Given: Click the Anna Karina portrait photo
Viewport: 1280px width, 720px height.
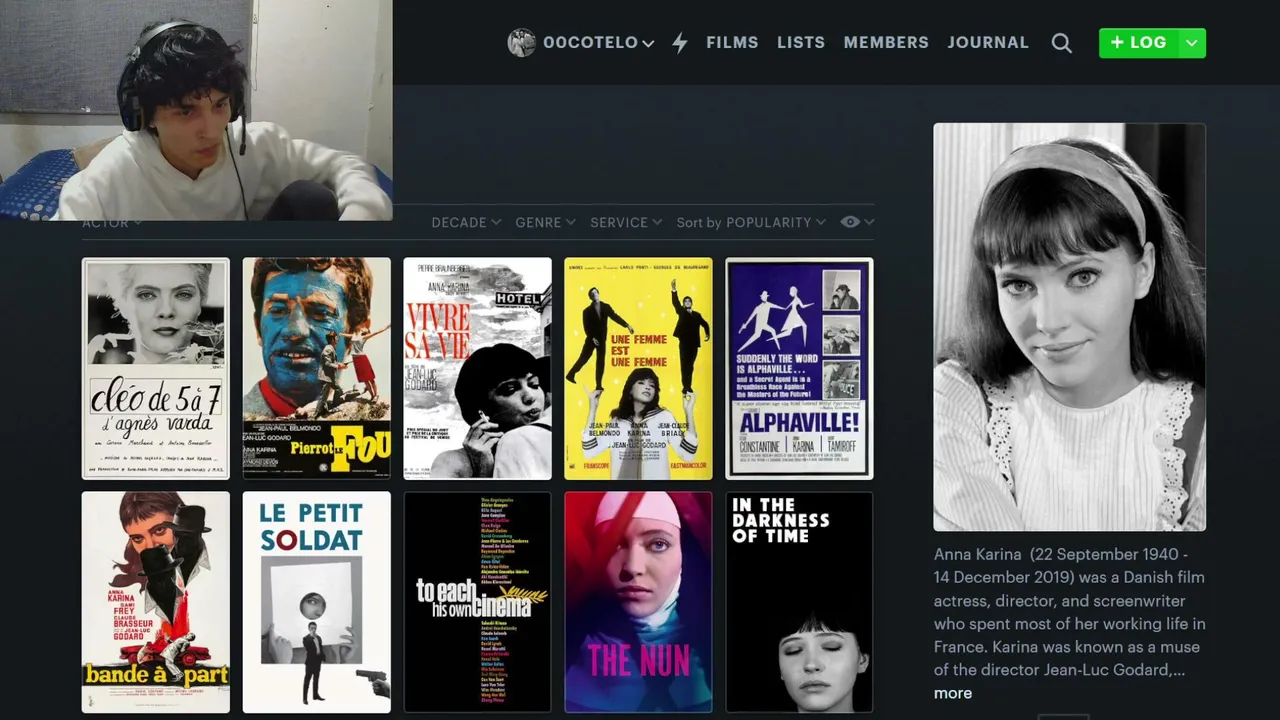Looking at the screenshot, I should [1070, 327].
